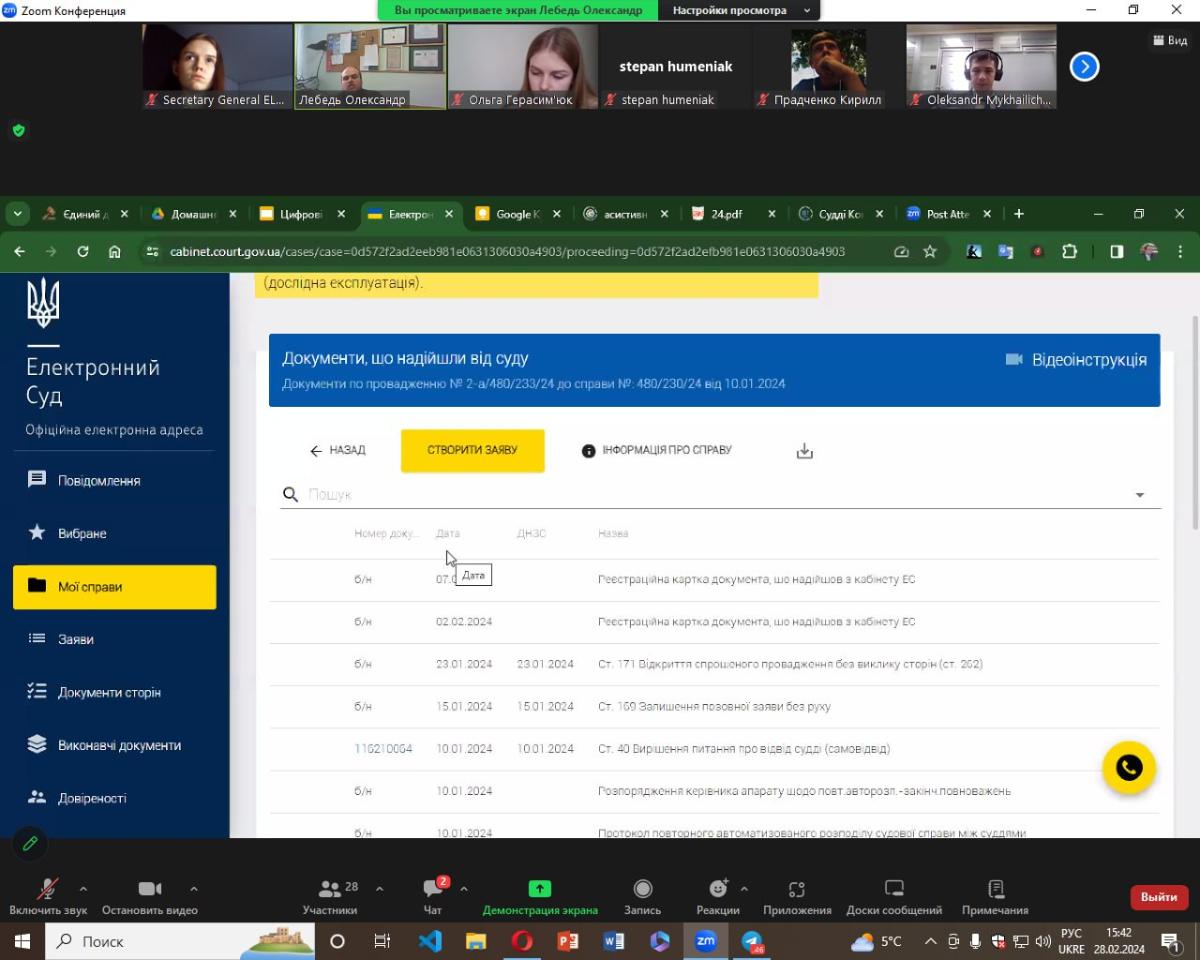The image size is (1200, 960).
Task: Click the page's vertical scrollbar
Action: coord(1194,420)
